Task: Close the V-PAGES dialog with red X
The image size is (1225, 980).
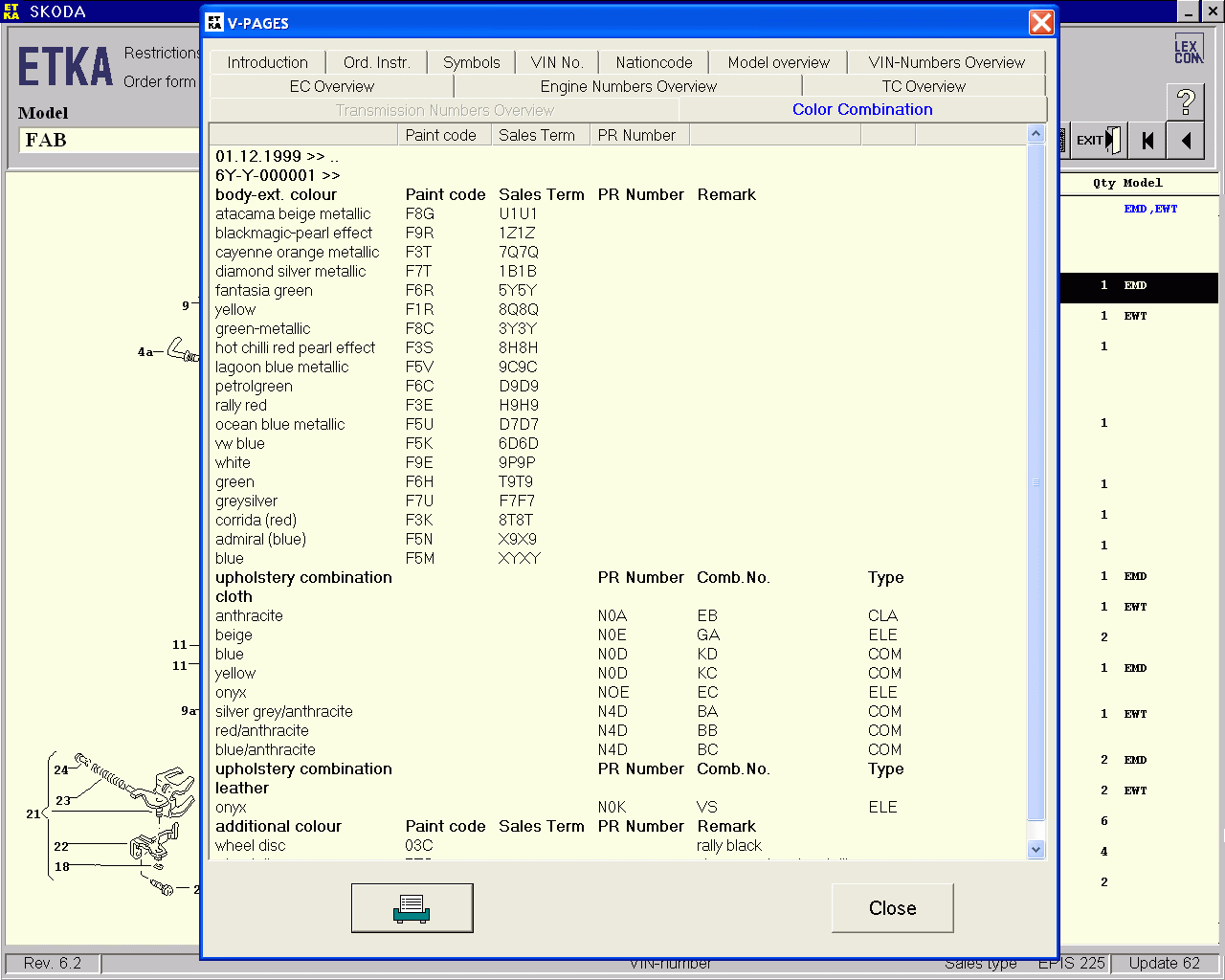Action: point(1041,22)
